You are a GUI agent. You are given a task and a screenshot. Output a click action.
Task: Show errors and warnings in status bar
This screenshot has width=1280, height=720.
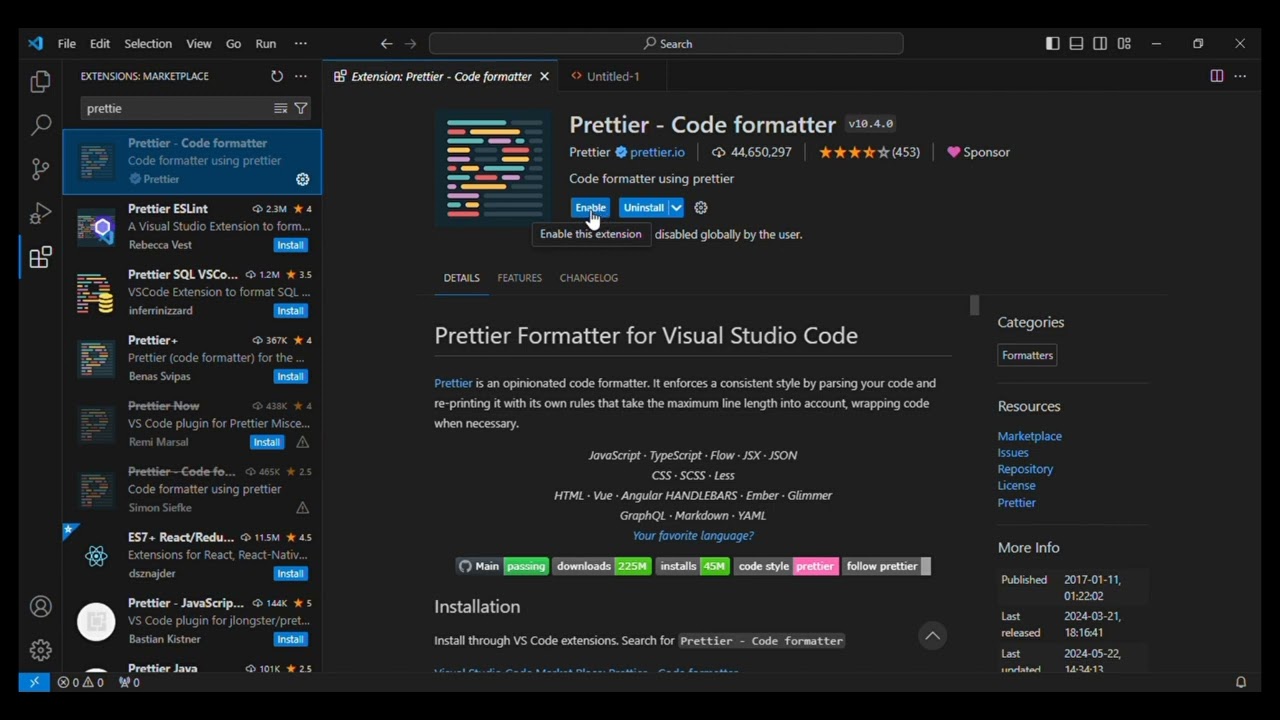(80, 682)
